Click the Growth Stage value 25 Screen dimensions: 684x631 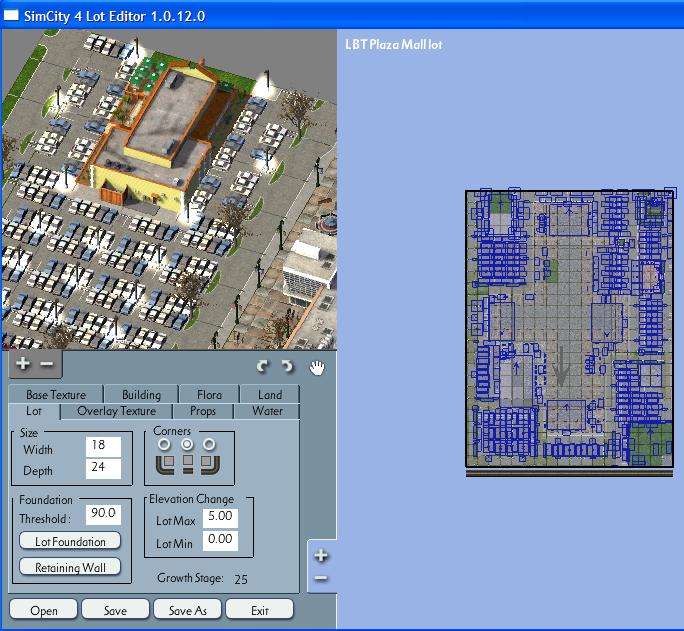241,579
